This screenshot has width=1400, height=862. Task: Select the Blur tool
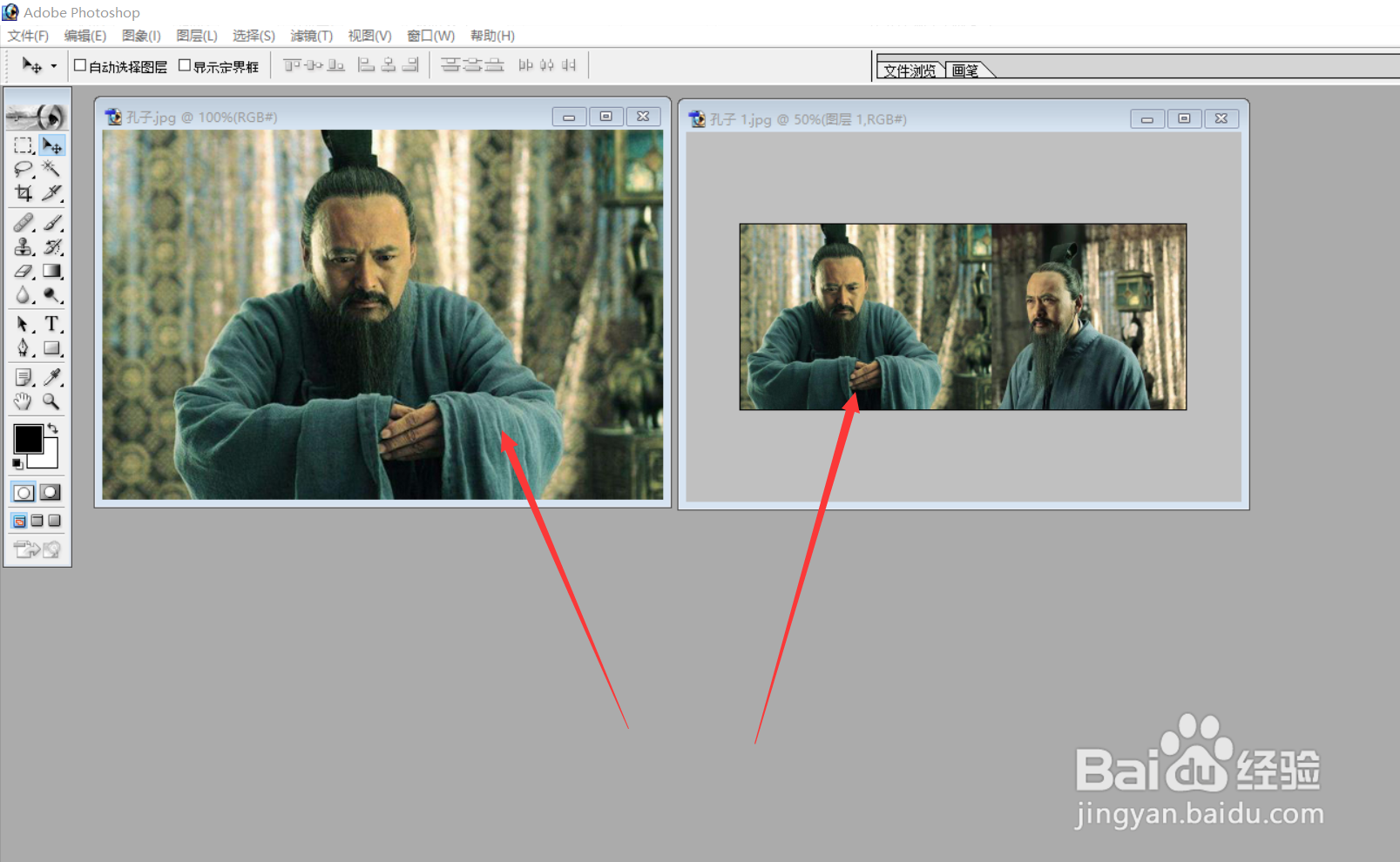24,295
